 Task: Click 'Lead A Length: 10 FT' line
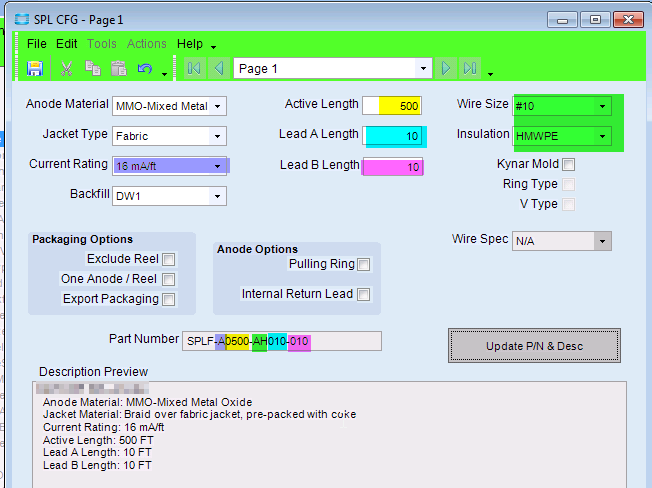click(97, 452)
